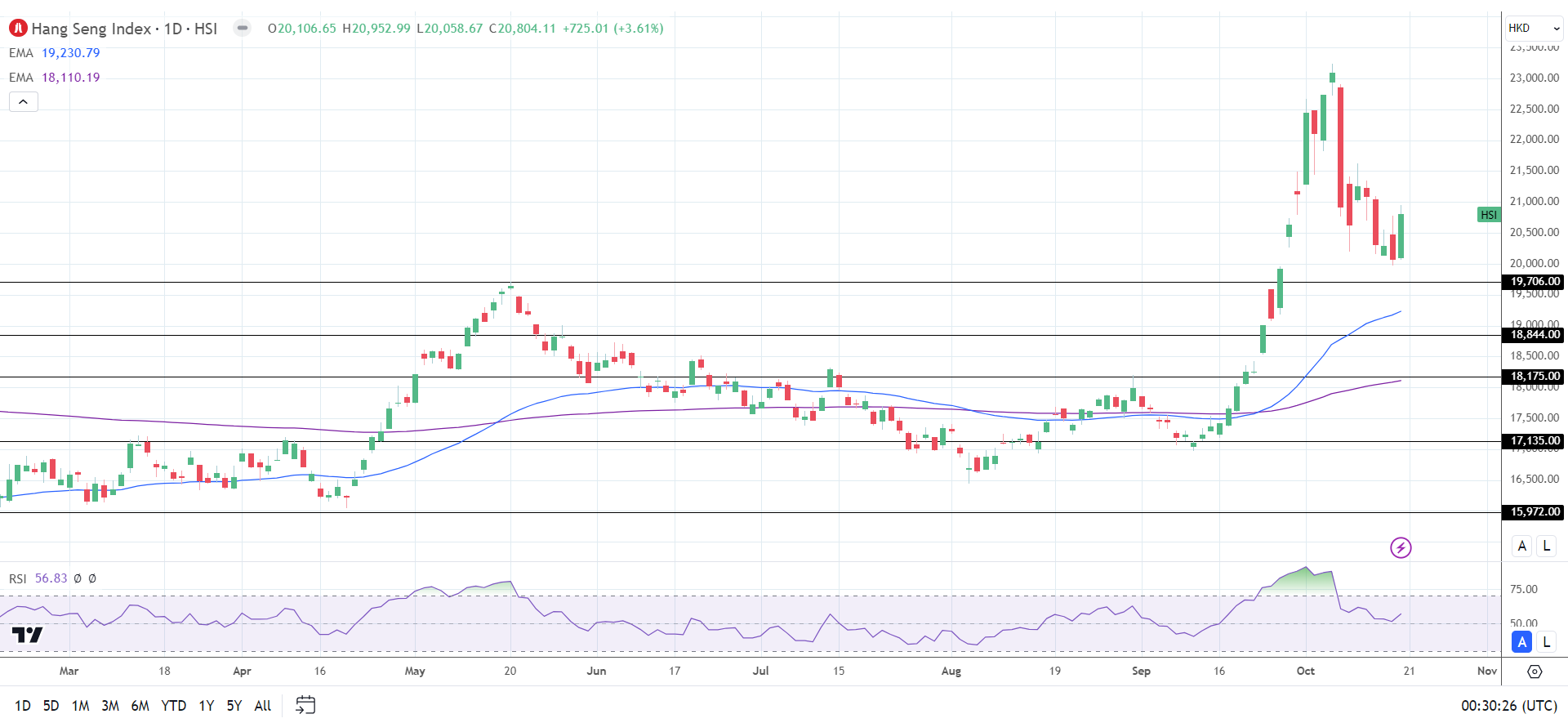This screenshot has height=723, width=1568.
Task: Click the 75.00 RSI axis label
Action: [x=1524, y=589]
